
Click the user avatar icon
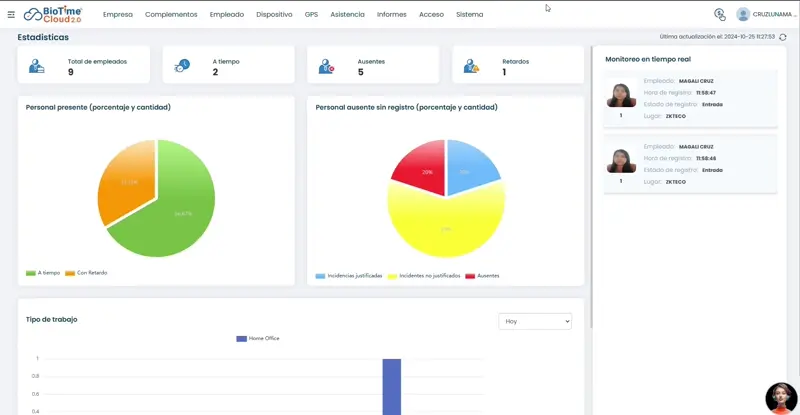pos(743,14)
